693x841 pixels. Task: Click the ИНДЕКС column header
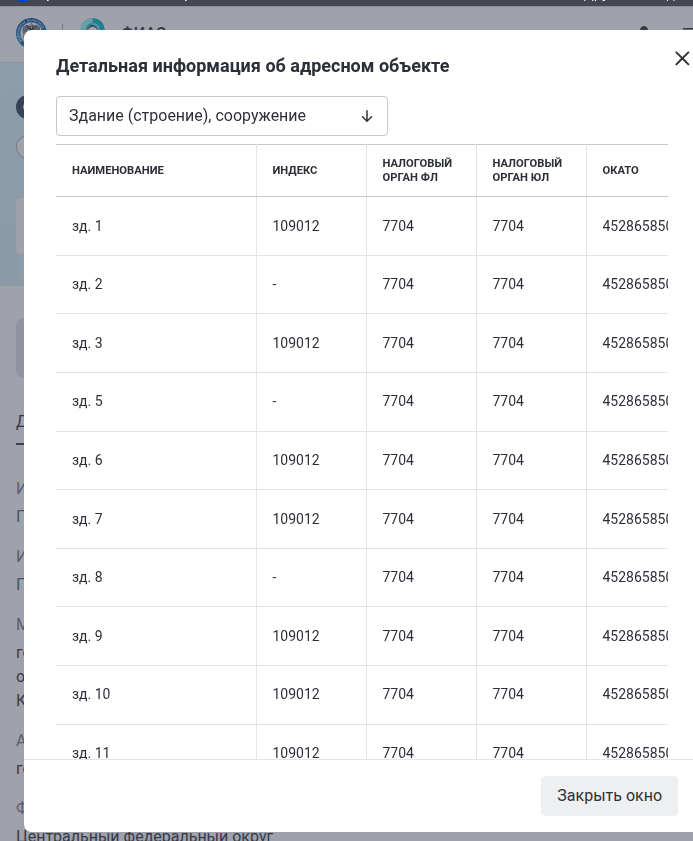[296, 170]
